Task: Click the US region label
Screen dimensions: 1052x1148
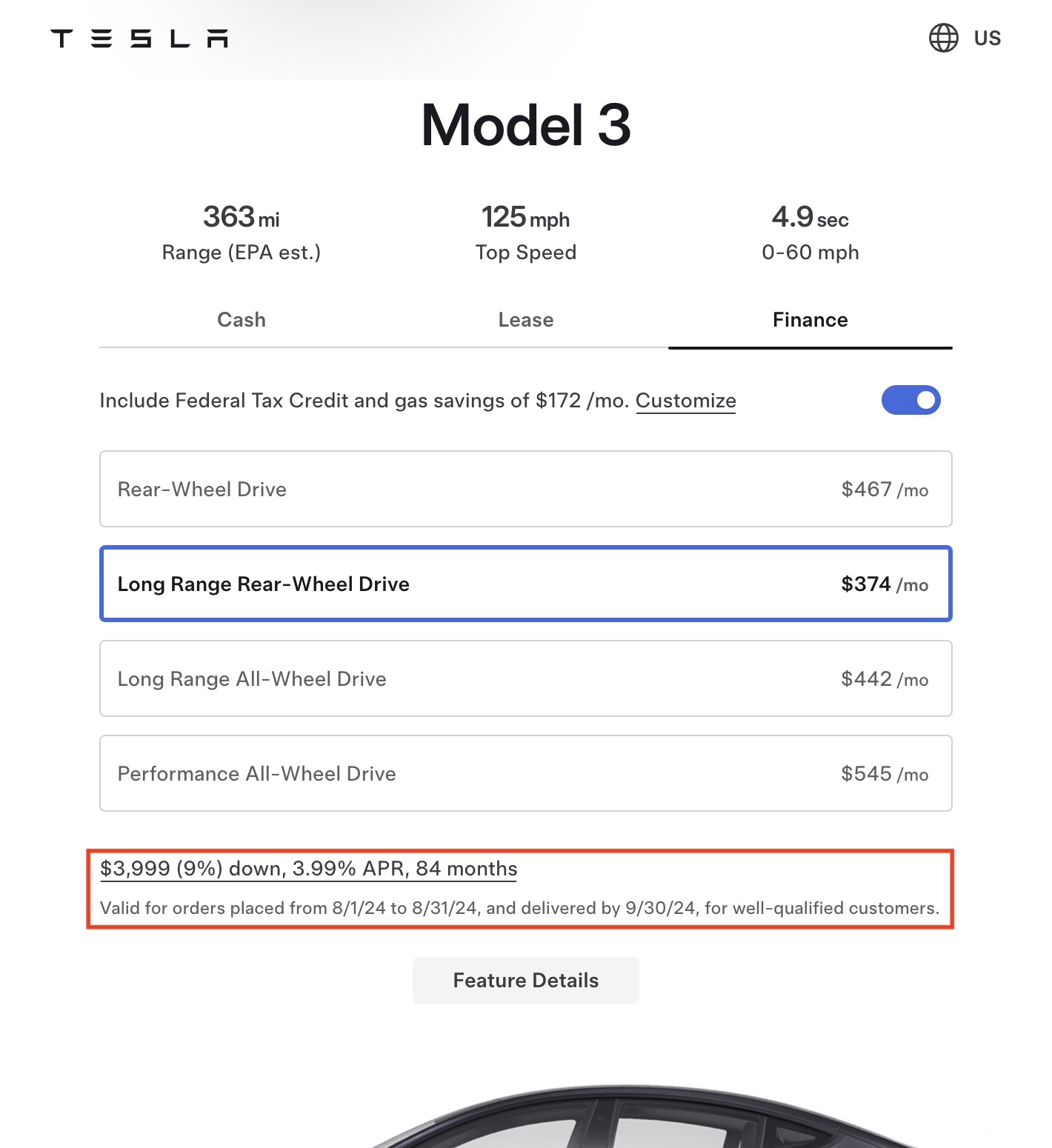Action: (x=988, y=39)
